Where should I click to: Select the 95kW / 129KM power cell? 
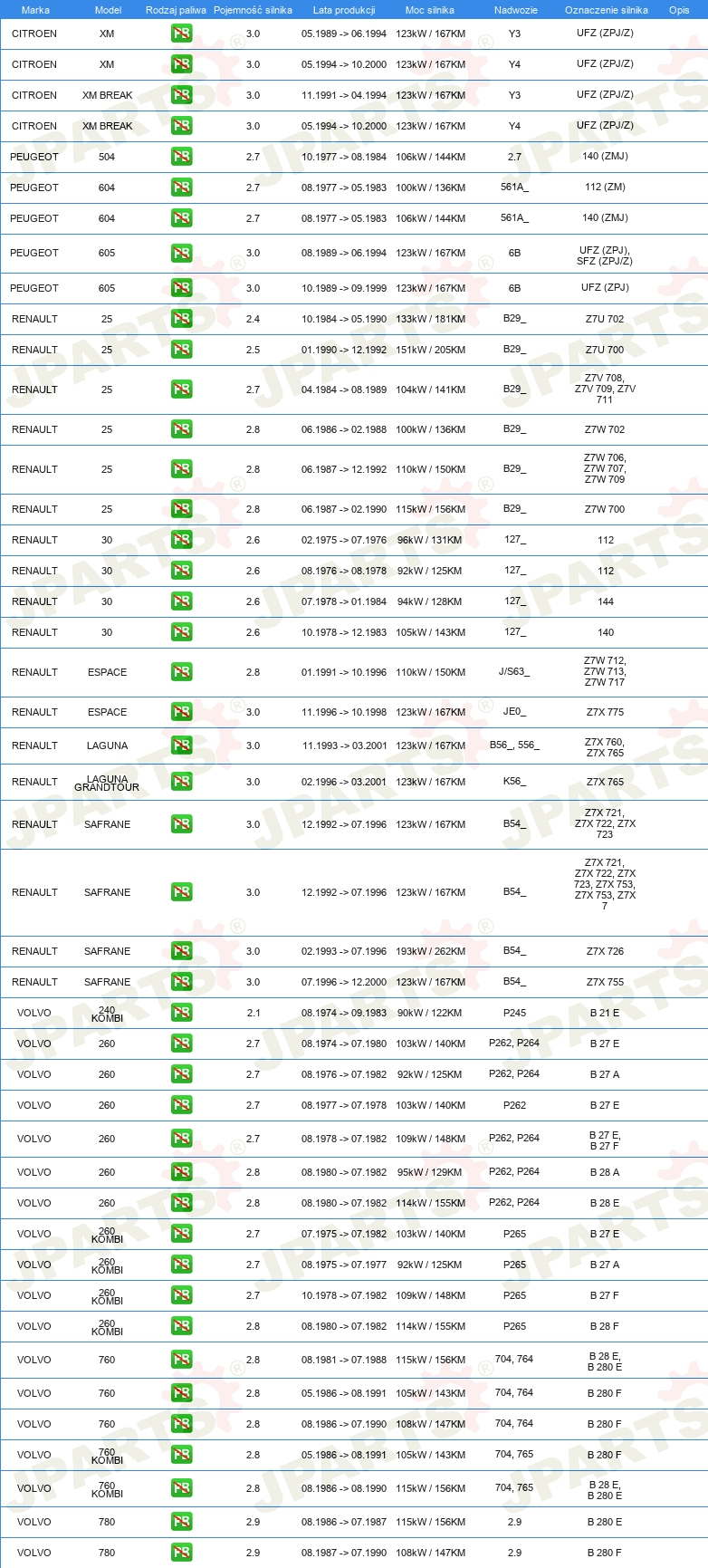(x=430, y=1172)
